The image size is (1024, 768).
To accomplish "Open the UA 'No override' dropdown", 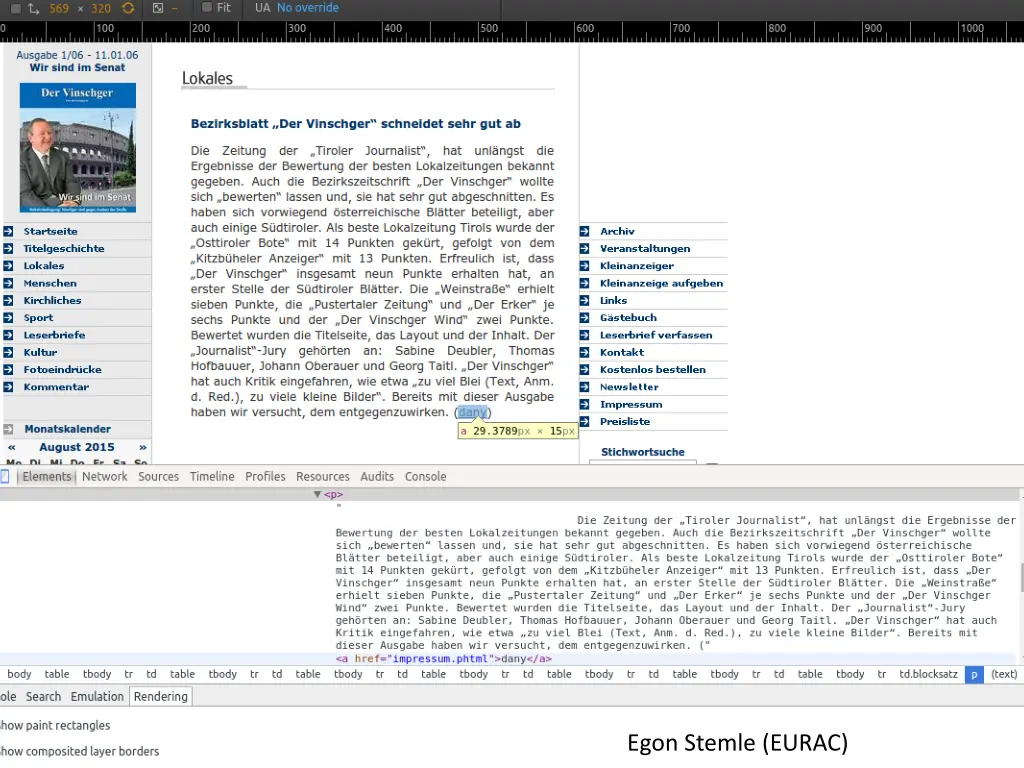I will [308, 8].
